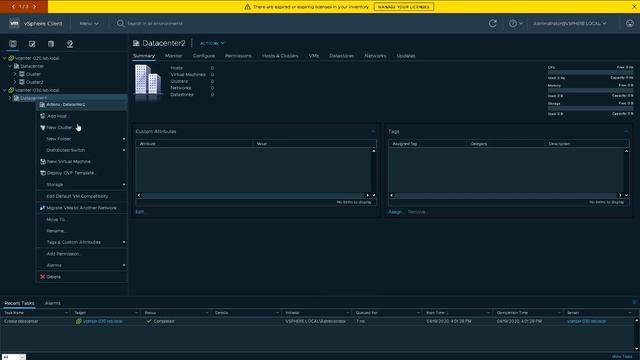Click the New Cluster icon in context menu
The image size is (640, 360).
point(42,127)
